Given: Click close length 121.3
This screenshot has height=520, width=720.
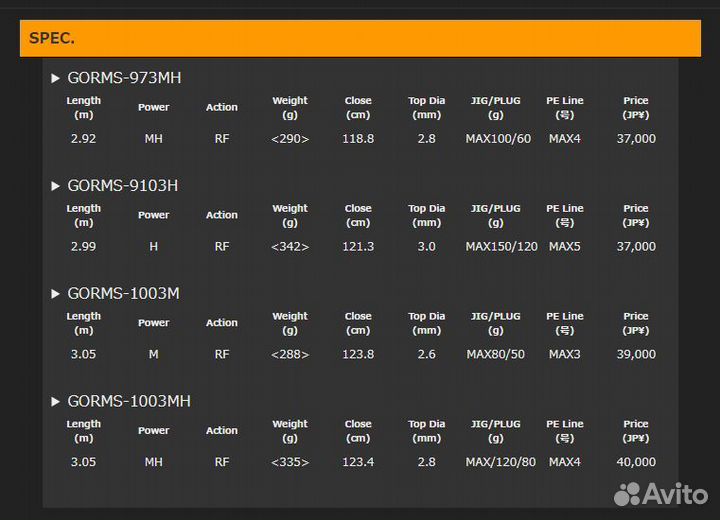Looking at the screenshot, I should click(358, 247).
